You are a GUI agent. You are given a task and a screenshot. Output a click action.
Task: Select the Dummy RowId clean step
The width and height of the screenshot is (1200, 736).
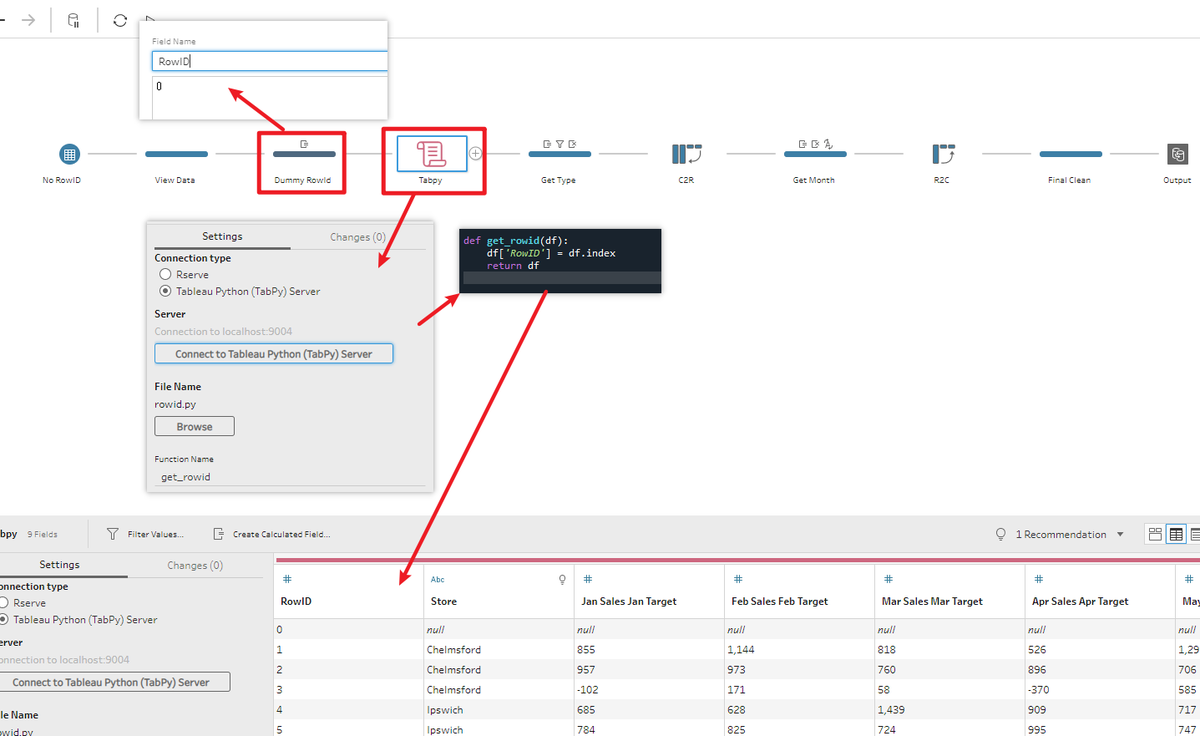tap(302, 154)
